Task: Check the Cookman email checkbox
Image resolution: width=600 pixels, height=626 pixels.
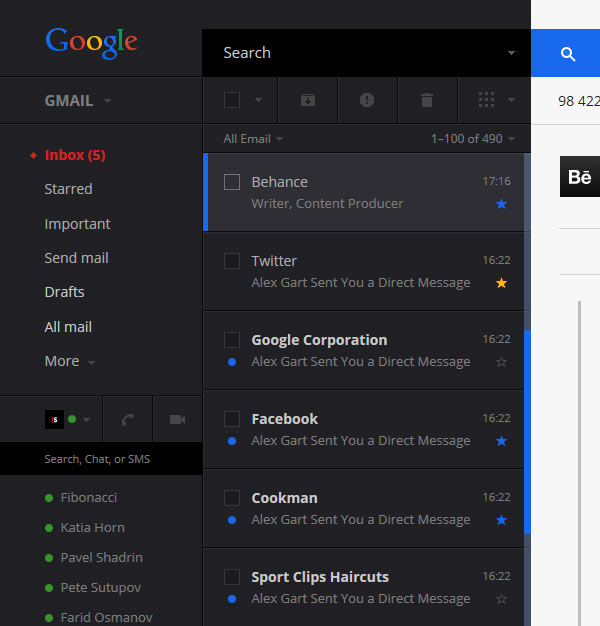Action: click(232, 498)
